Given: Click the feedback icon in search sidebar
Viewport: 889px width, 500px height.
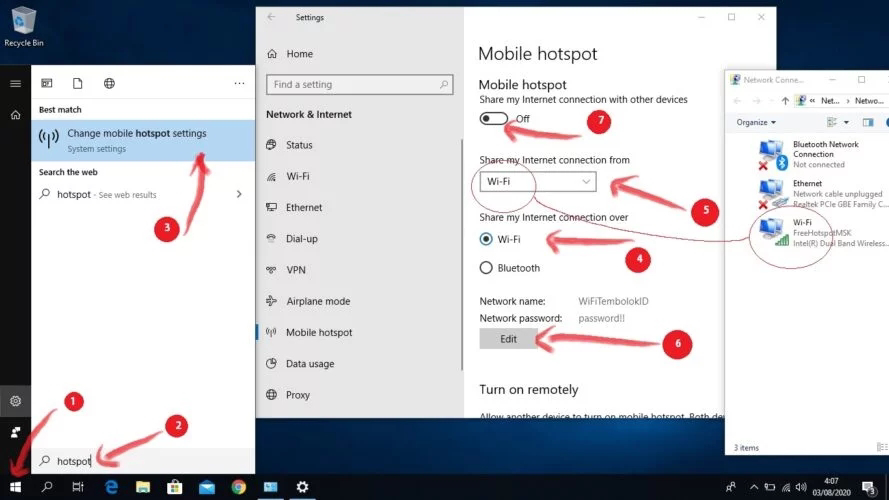Looking at the screenshot, I should pos(15,433).
